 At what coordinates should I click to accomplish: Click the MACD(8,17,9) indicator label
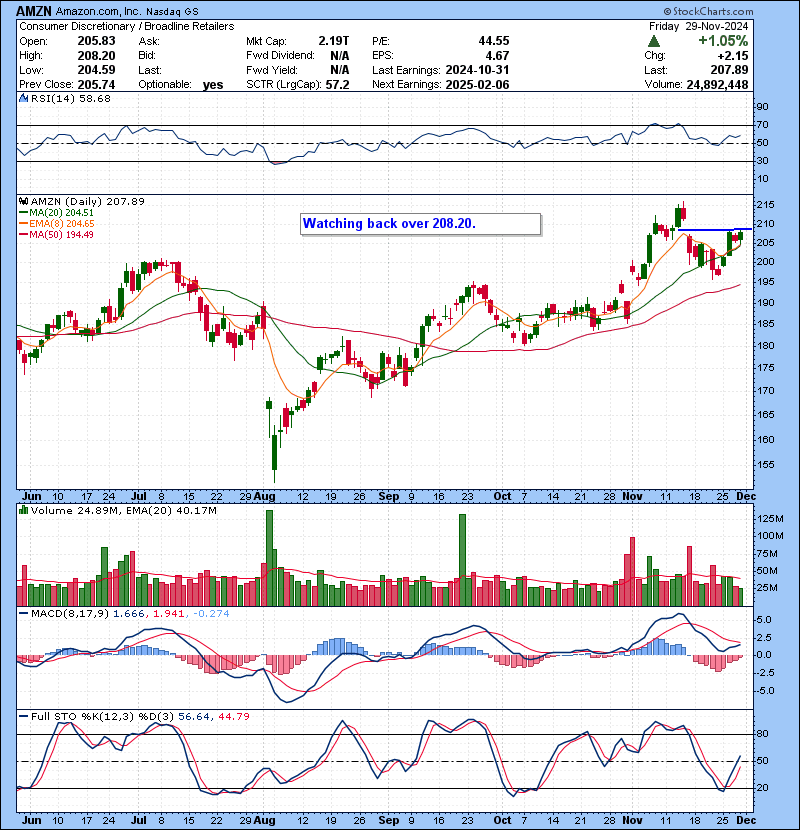click(x=70, y=614)
